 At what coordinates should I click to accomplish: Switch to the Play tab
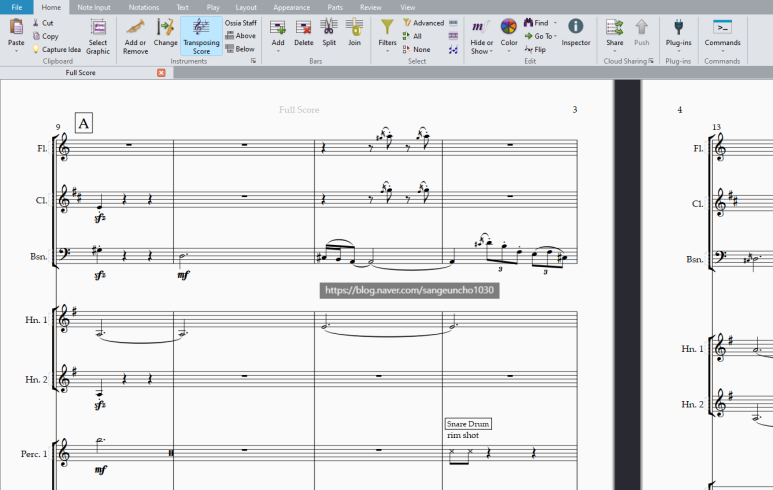pos(213,7)
